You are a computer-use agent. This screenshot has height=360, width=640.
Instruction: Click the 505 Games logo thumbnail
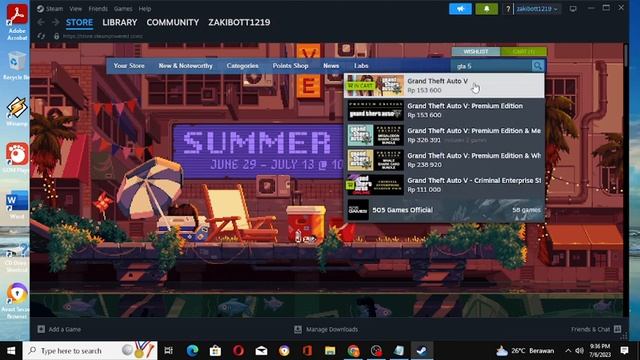pyautogui.click(x=358, y=210)
